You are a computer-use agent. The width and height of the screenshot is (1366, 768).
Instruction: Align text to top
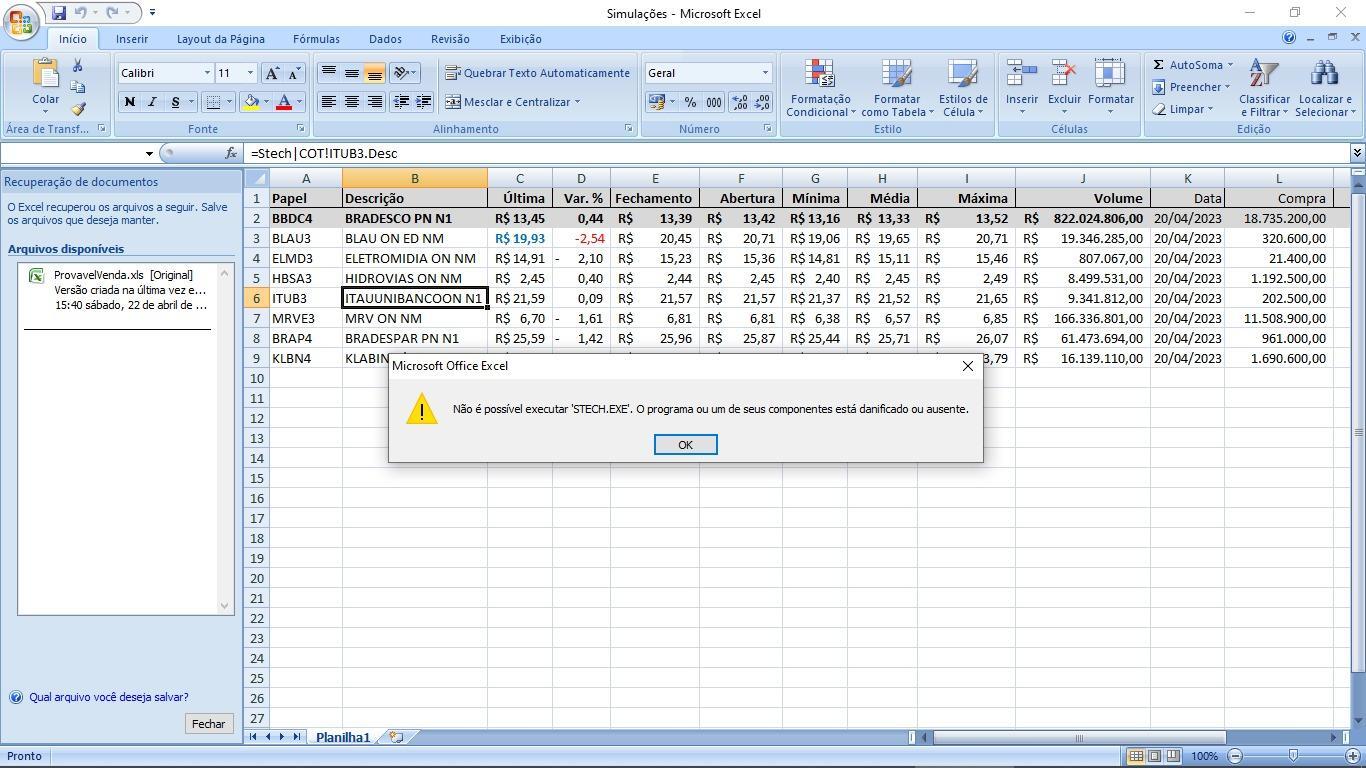click(x=328, y=73)
